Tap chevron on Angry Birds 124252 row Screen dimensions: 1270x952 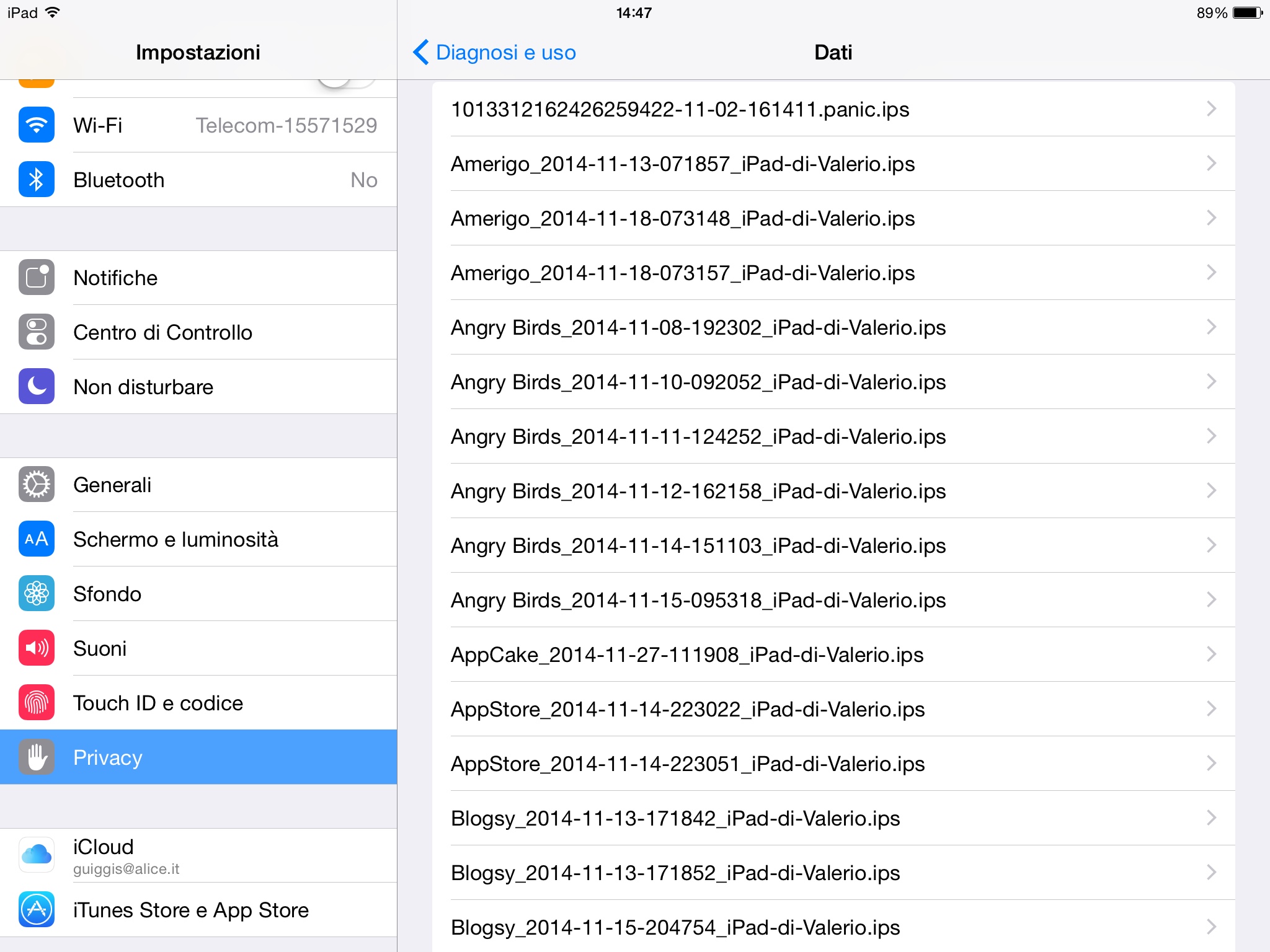[x=1211, y=436]
